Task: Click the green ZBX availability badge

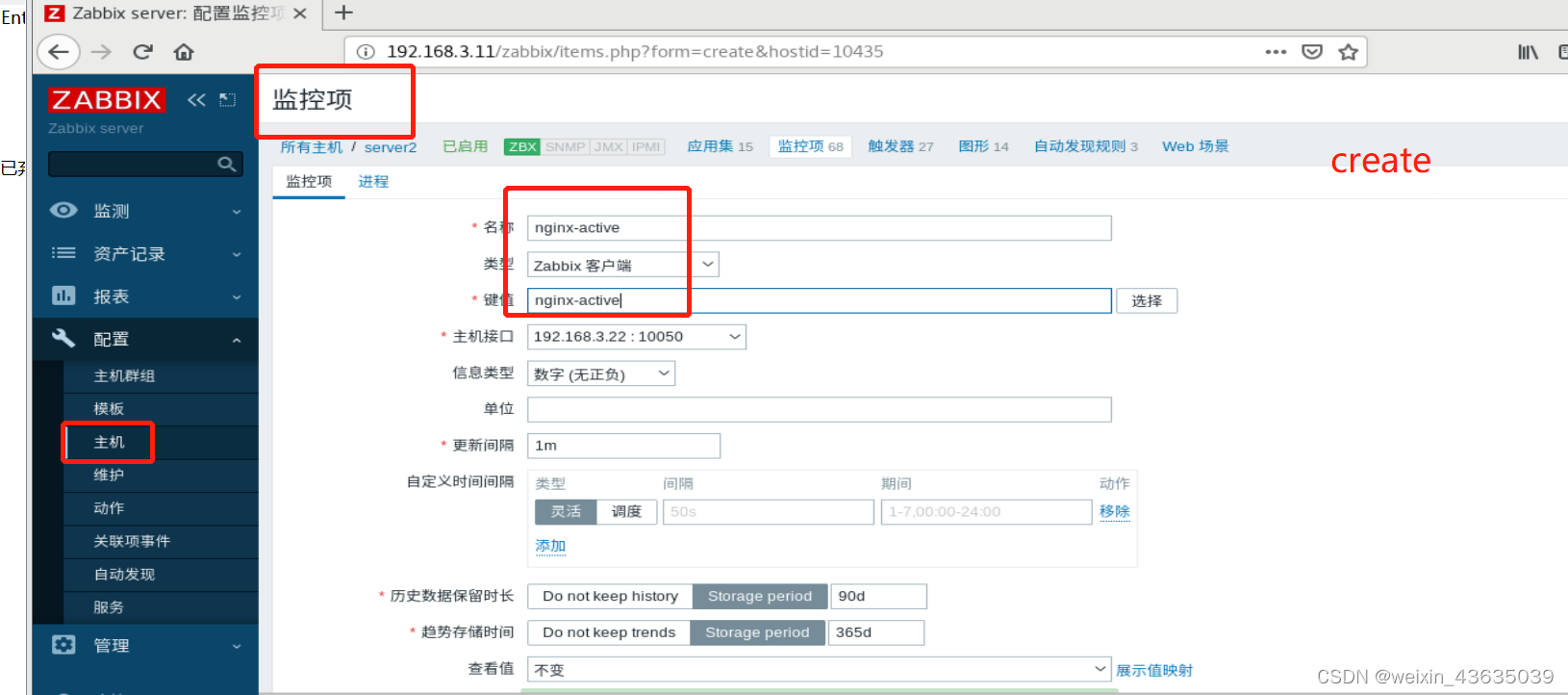Action: pyautogui.click(x=522, y=146)
